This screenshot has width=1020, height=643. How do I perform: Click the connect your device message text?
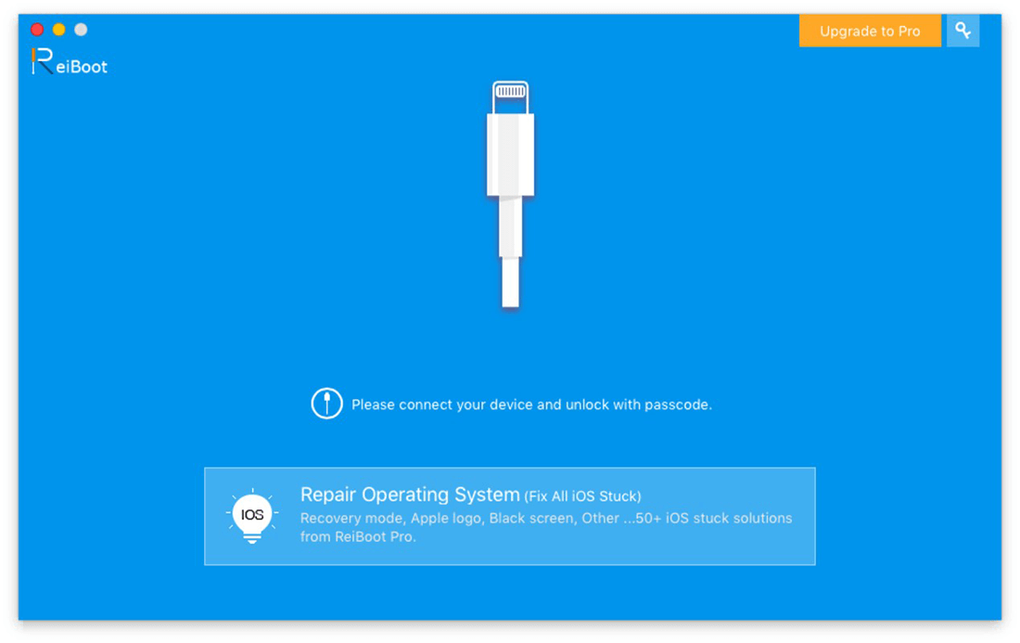[x=531, y=405]
